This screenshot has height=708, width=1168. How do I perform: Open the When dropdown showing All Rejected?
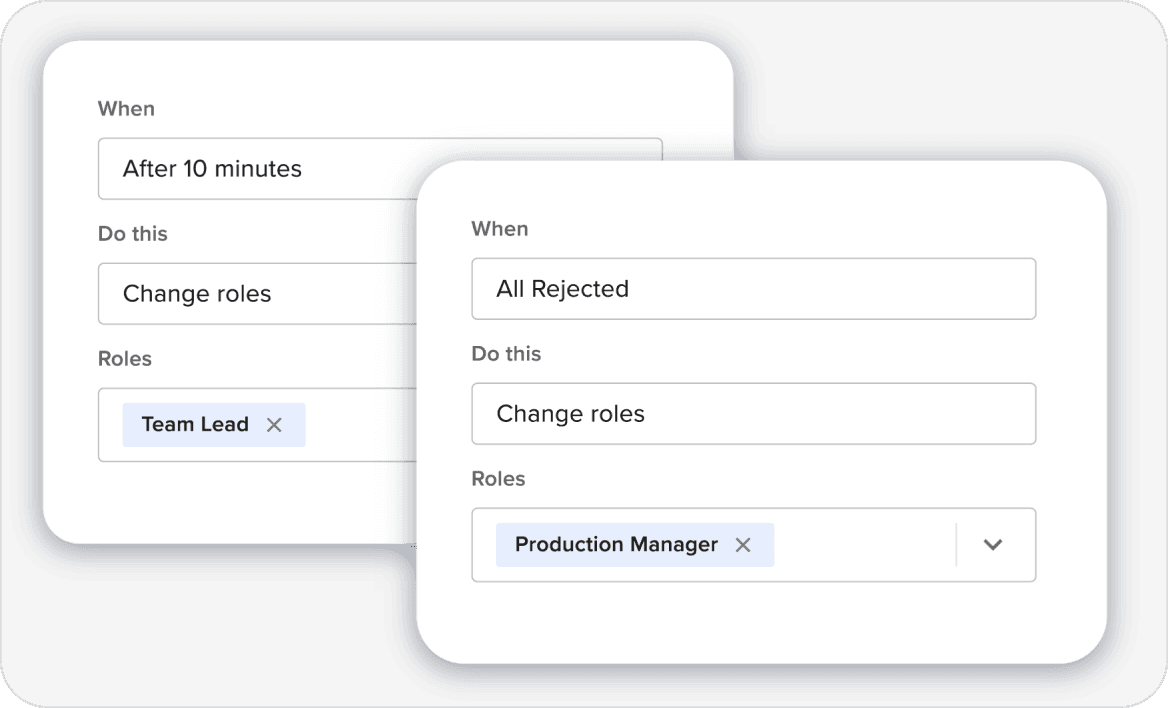click(754, 288)
